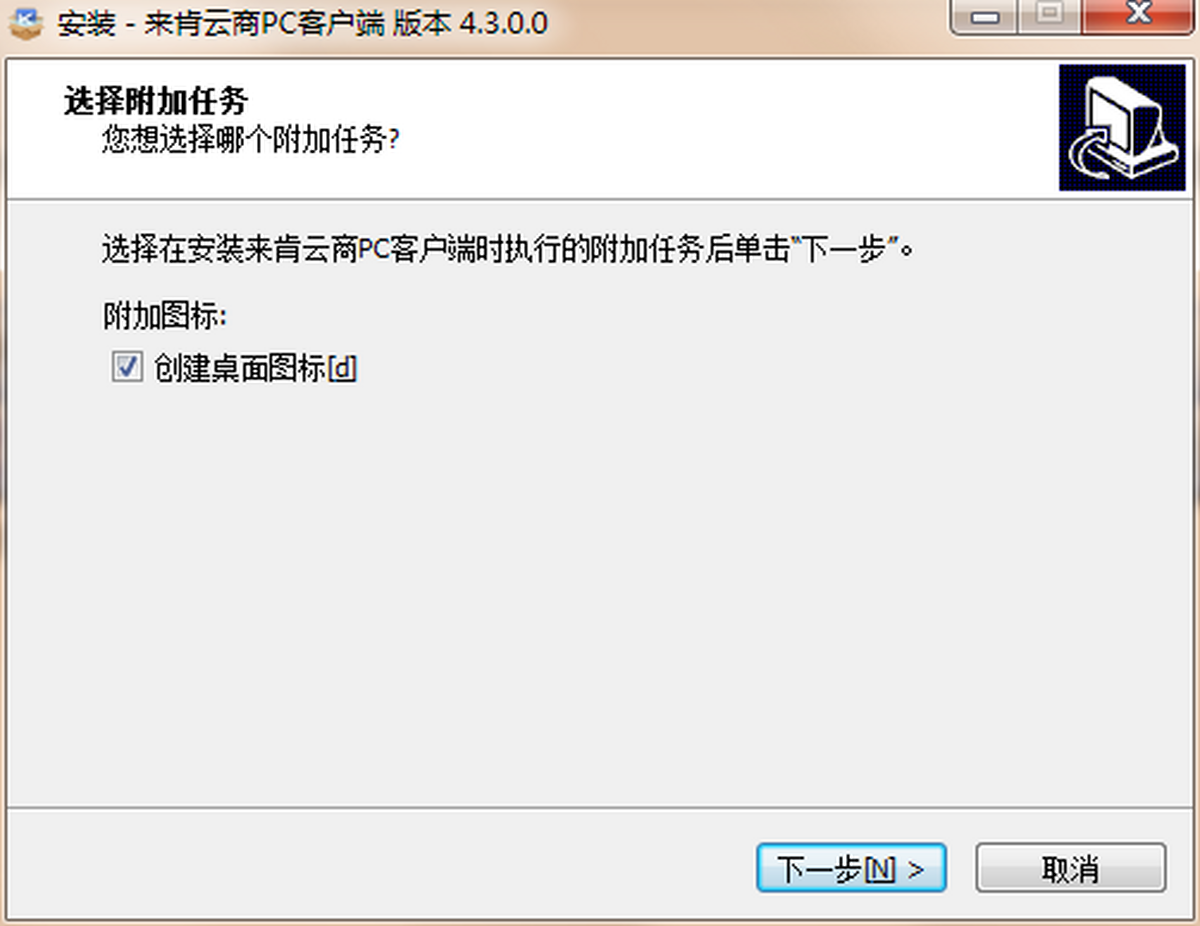Click the greyed-out maximize button
The height and width of the screenshot is (926, 1200).
pos(1047,17)
